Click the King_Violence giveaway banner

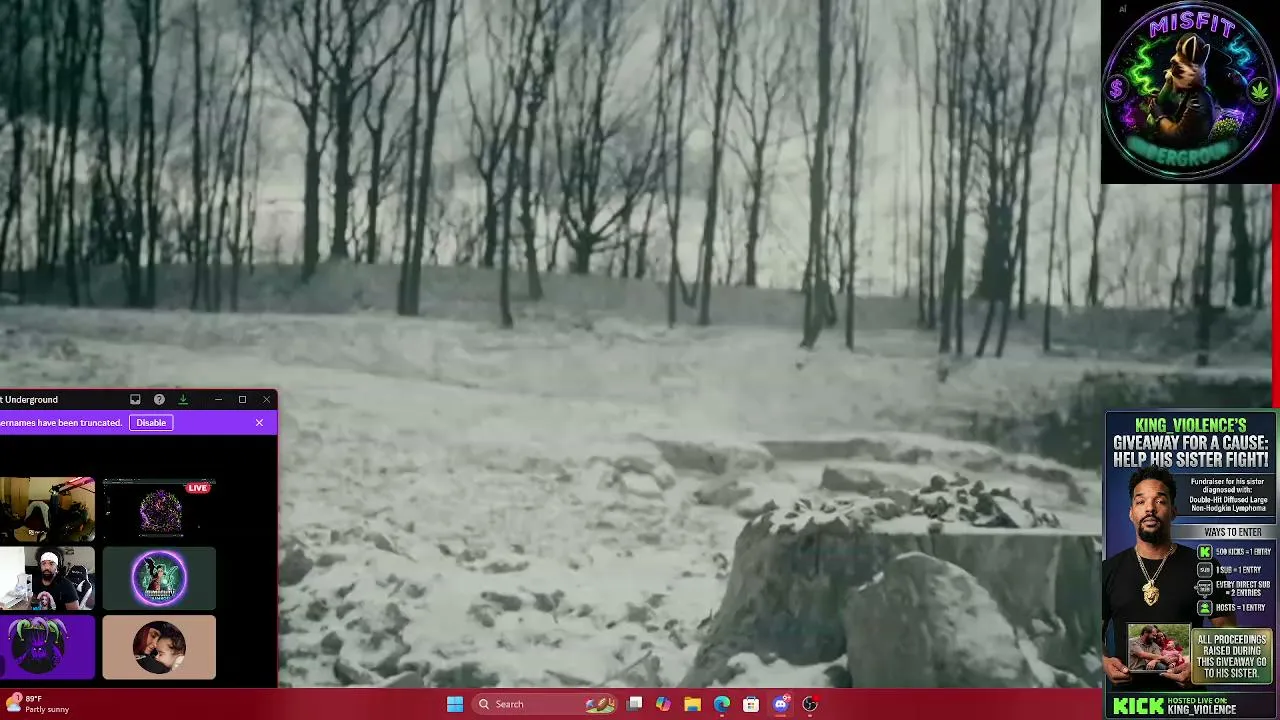tap(1191, 565)
